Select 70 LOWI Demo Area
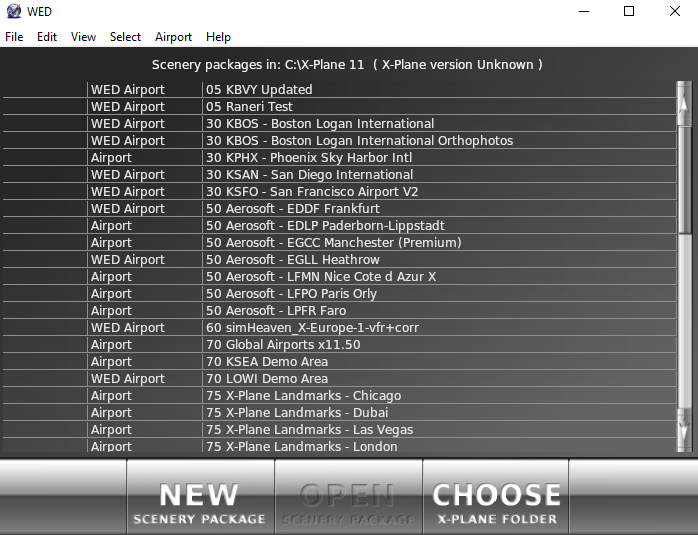Viewport: 698px width, 535px height. coord(339,378)
